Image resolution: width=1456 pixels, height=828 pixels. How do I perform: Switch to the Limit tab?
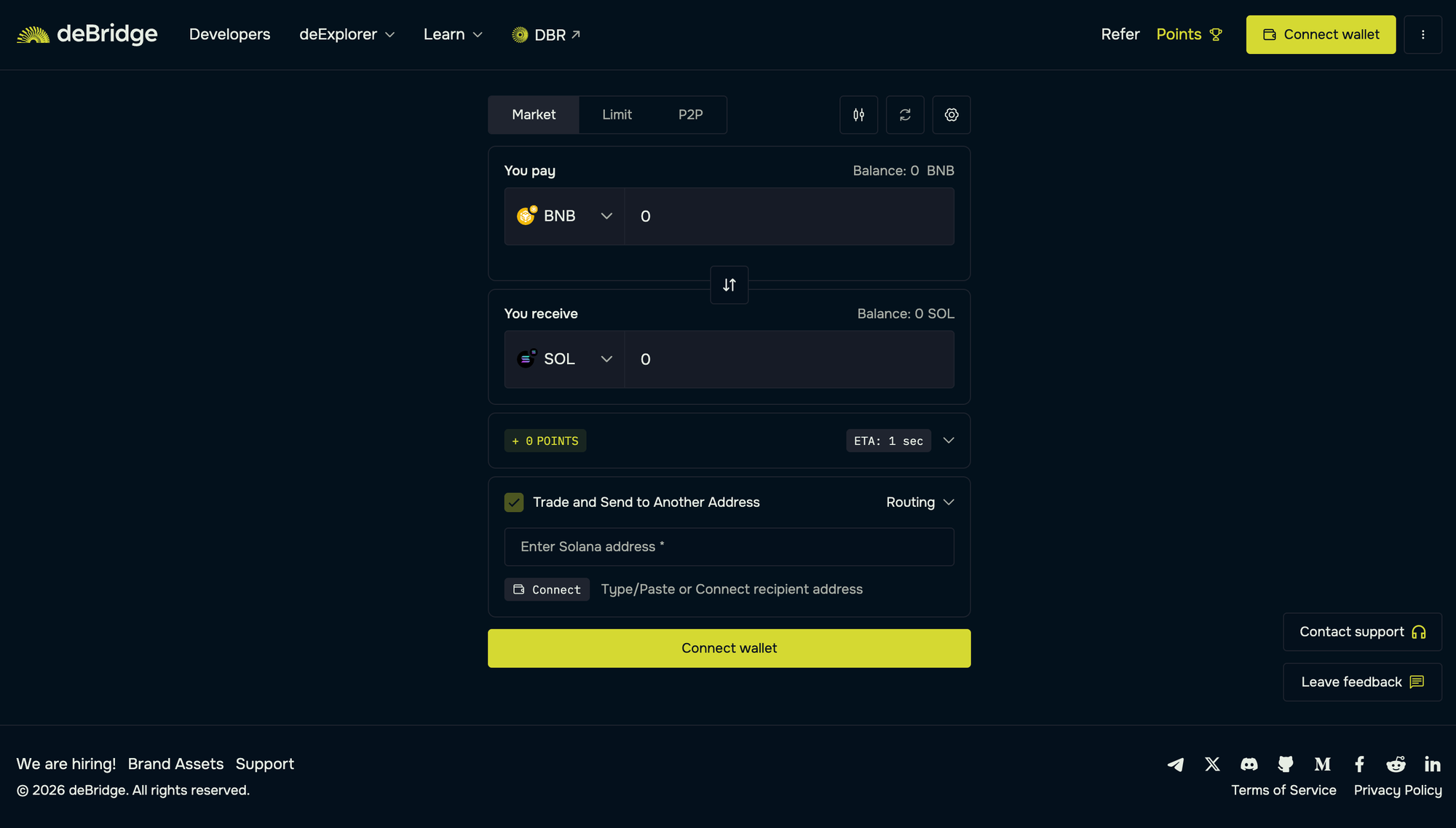tap(617, 114)
